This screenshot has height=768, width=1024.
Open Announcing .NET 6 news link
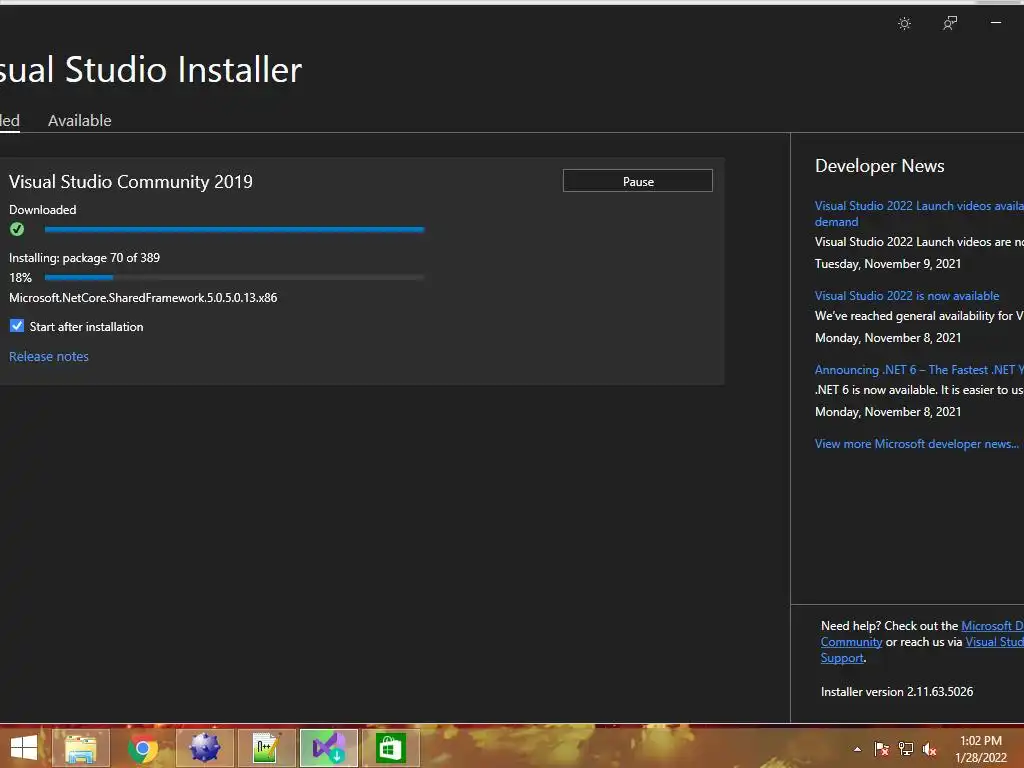(919, 370)
